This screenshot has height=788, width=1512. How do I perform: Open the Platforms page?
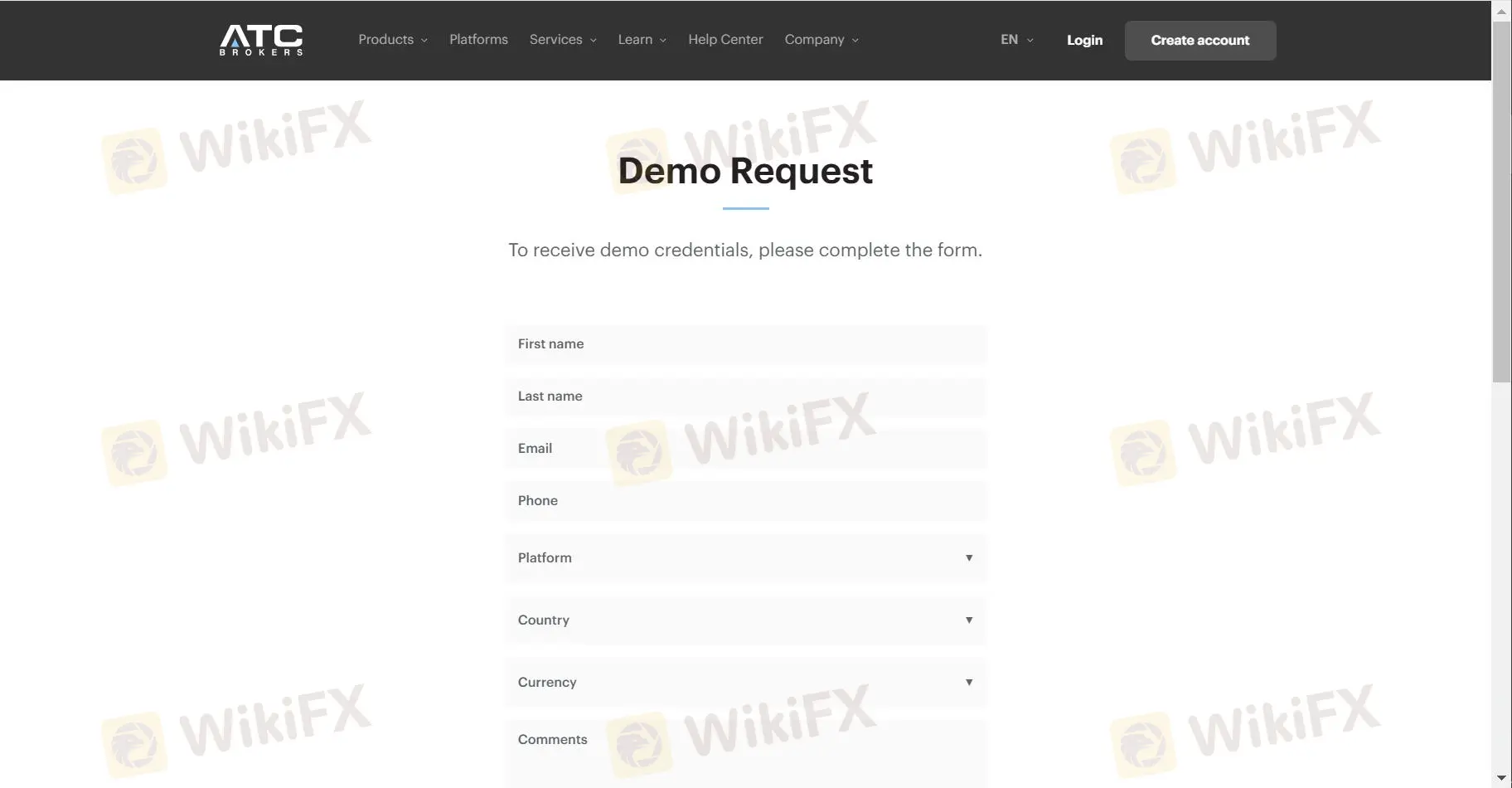(x=478, y=39)
